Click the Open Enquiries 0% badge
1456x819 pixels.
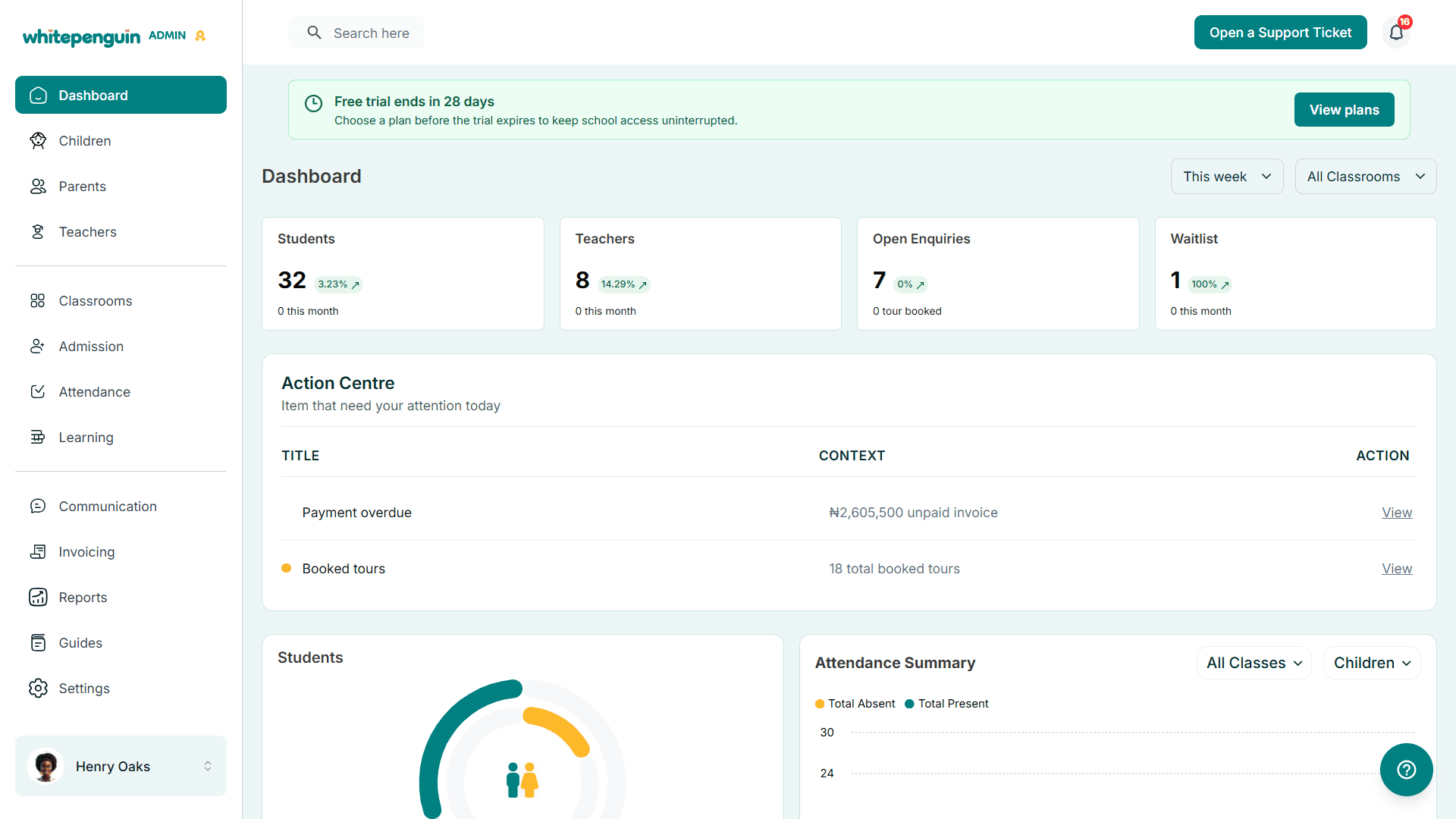pos(911,284)
